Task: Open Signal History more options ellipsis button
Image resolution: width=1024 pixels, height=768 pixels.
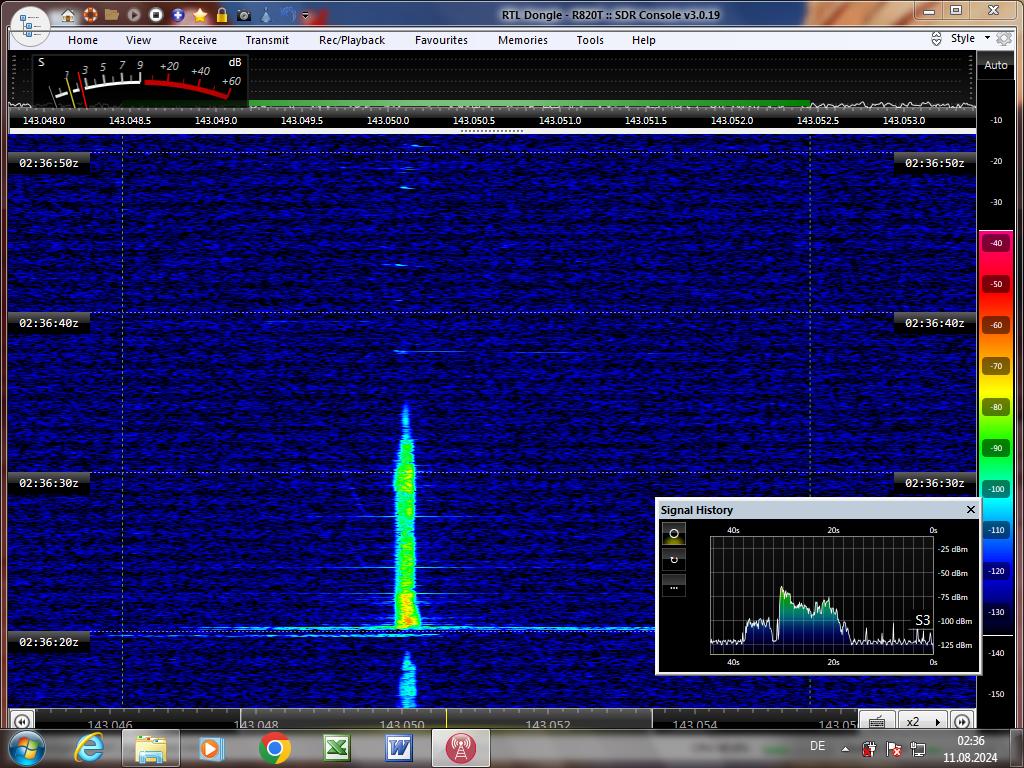Action: point(674,586)
